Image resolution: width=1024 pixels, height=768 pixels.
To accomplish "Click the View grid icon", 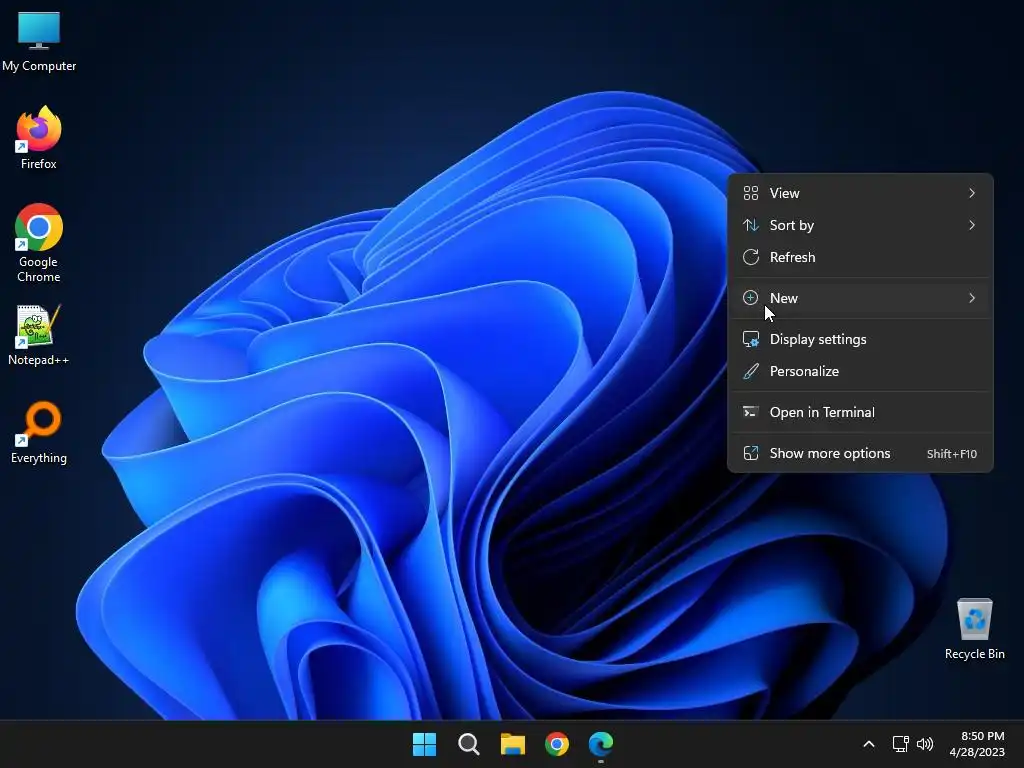I will (x=751, y=193).
